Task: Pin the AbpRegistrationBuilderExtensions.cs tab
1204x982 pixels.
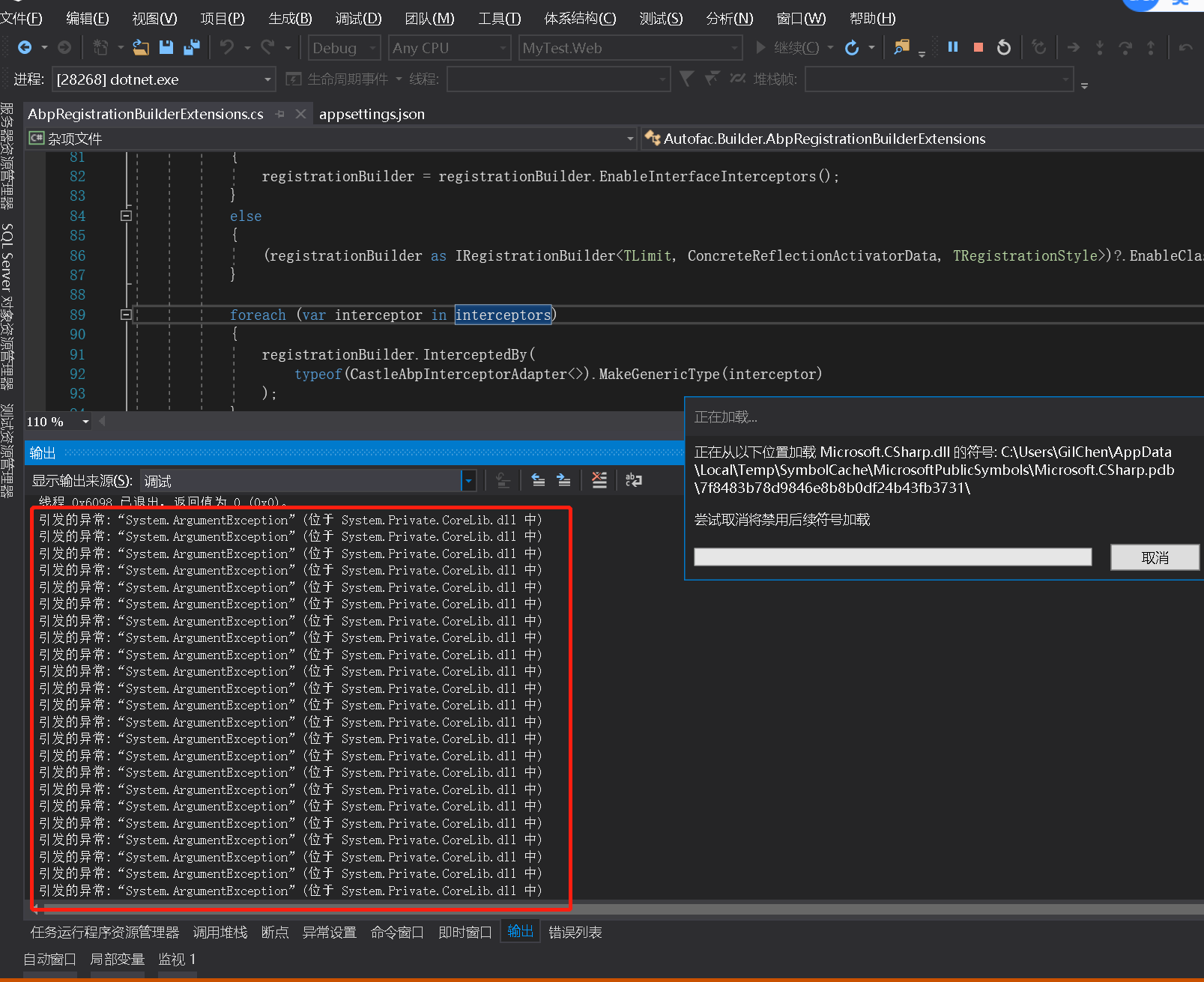Action: coord(280,114)
